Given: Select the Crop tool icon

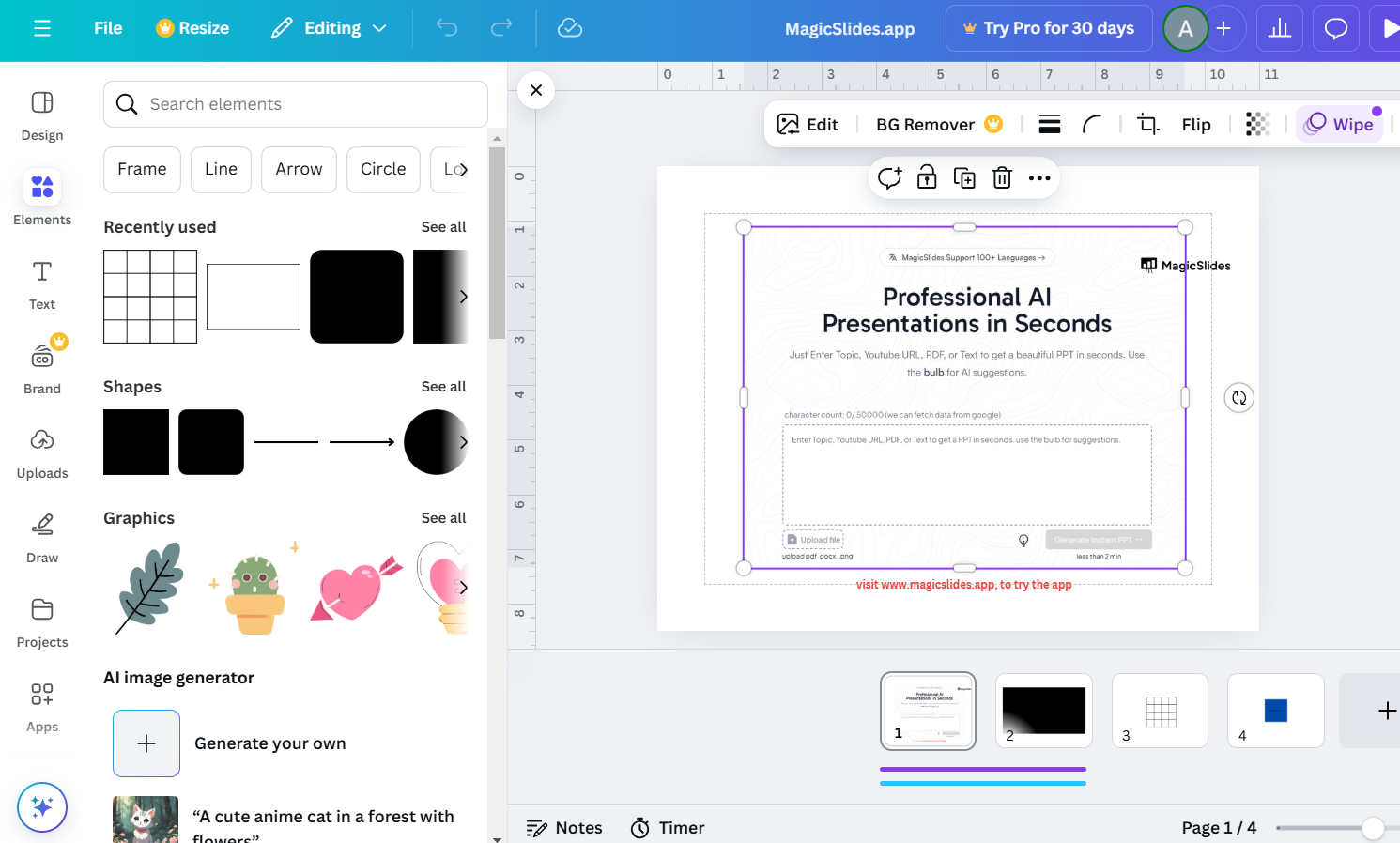Looking at the screenshot, I should [x=1147, y=125].
